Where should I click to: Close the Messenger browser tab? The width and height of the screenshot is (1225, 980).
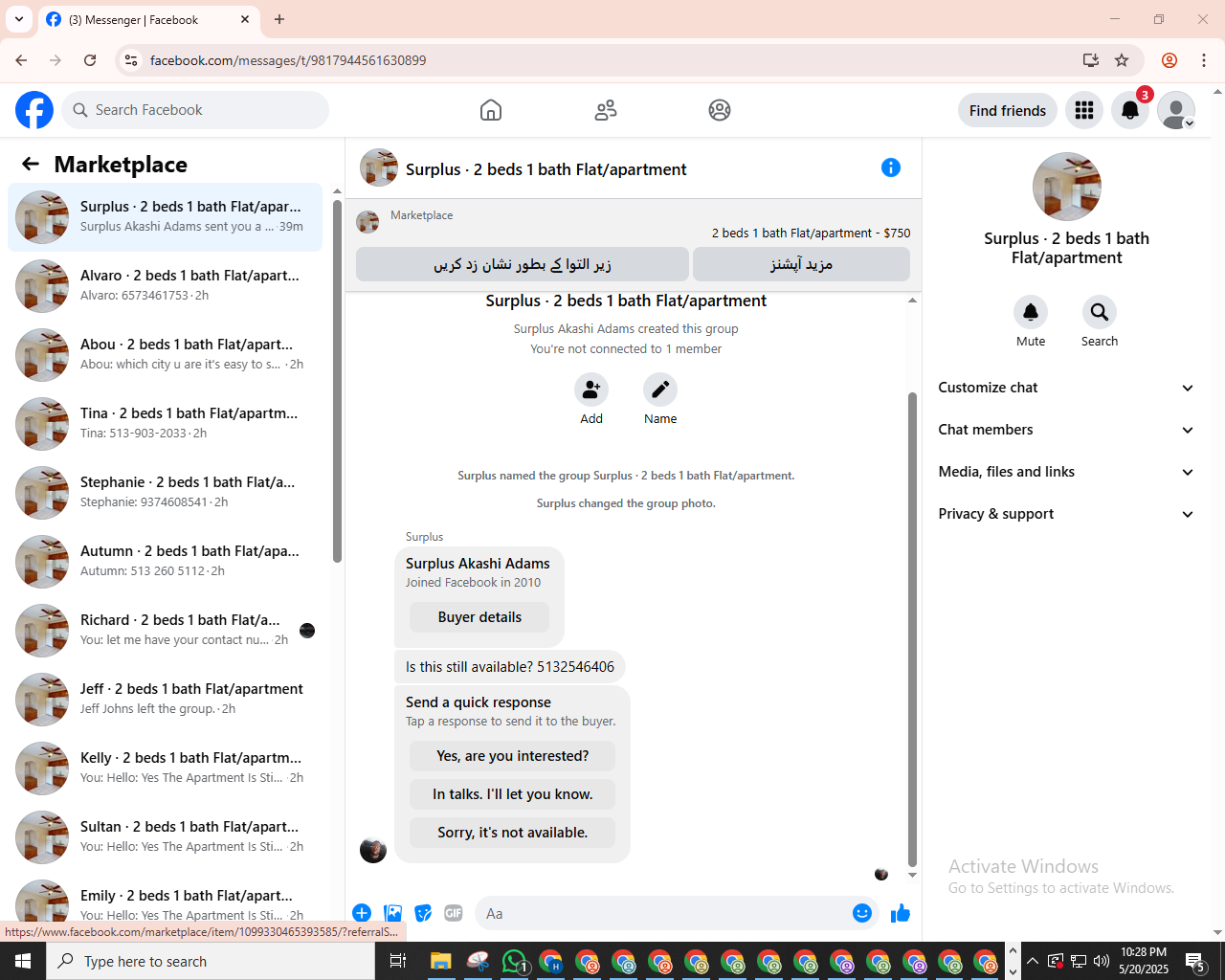point(245,19)
